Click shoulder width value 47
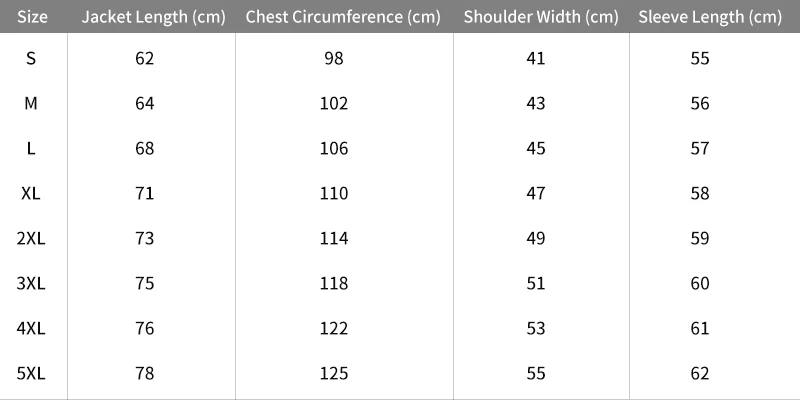The width and height of the screenshot is (800, 400). click(536, 193)
